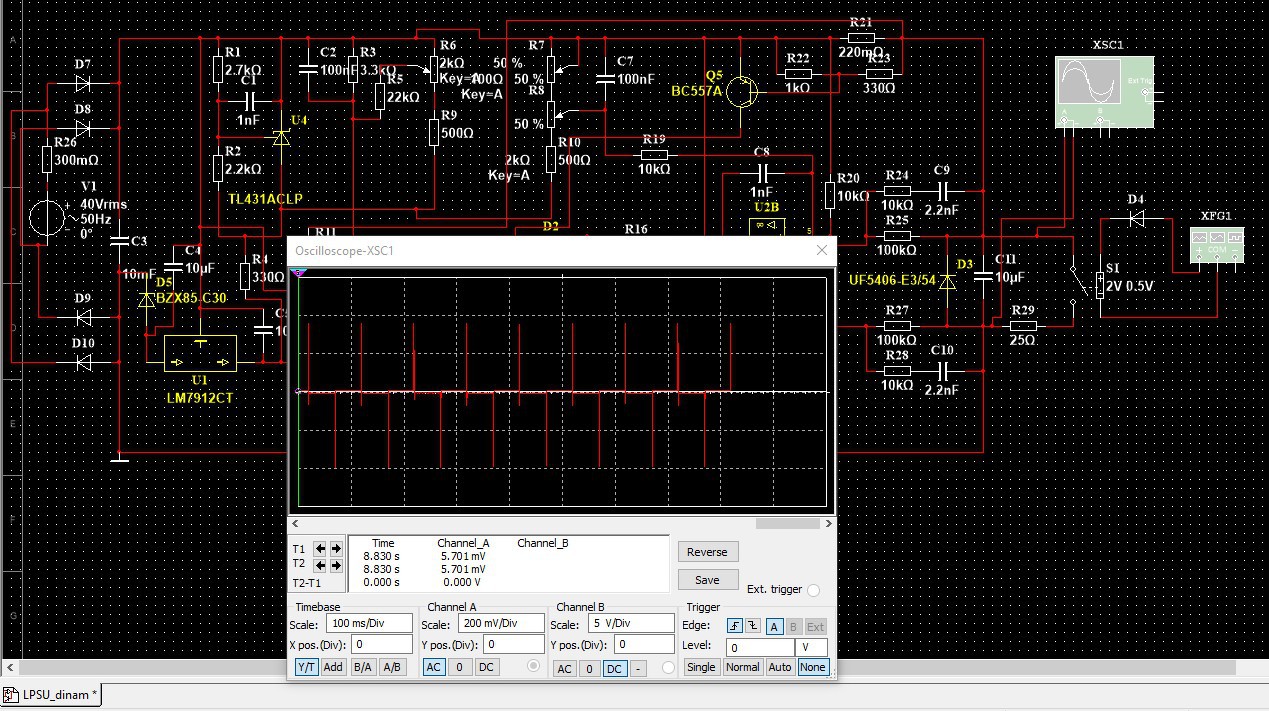The width and height of the screenshot is (1269, 711).
Task: Select the Channel B radio button
Action: coord(668,667)
